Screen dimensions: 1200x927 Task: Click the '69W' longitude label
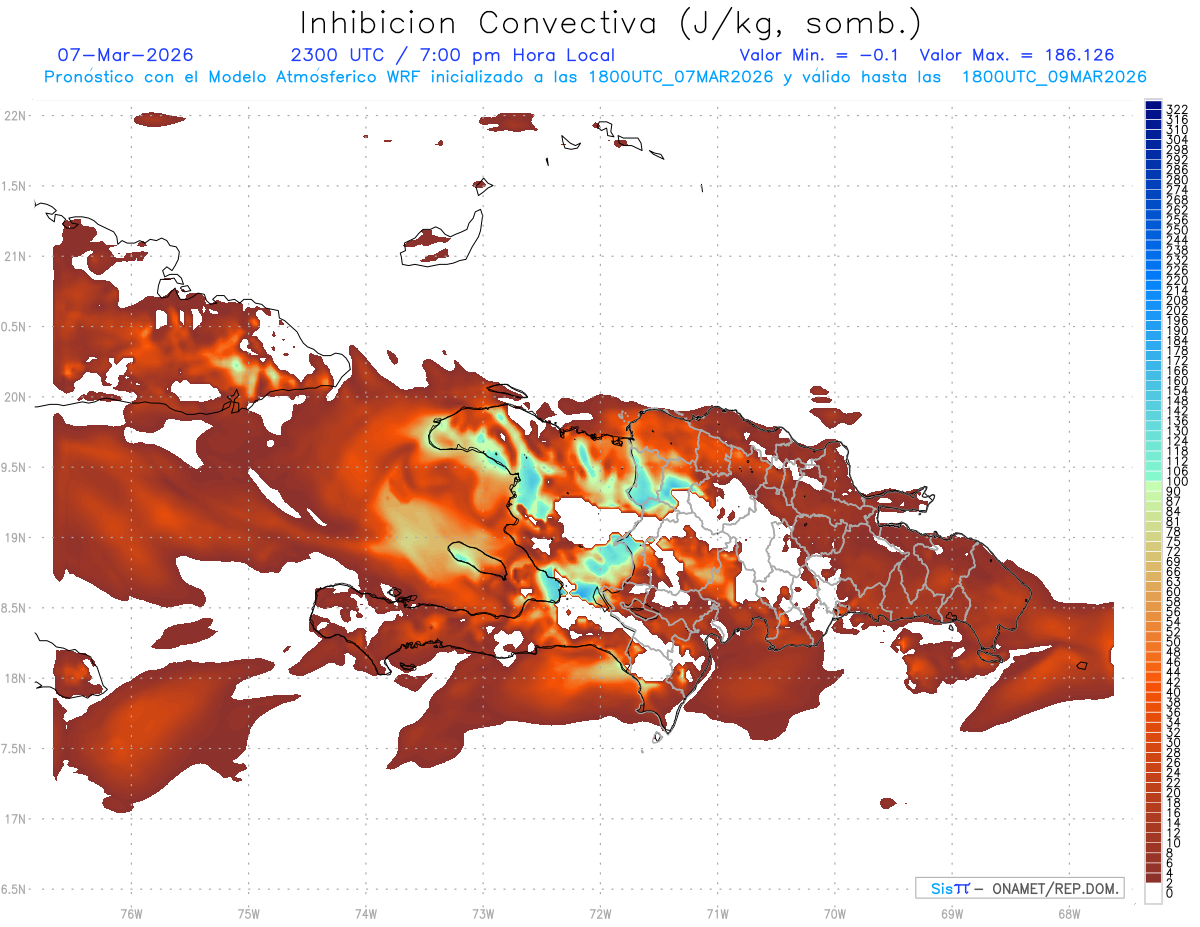pos(952,913)
